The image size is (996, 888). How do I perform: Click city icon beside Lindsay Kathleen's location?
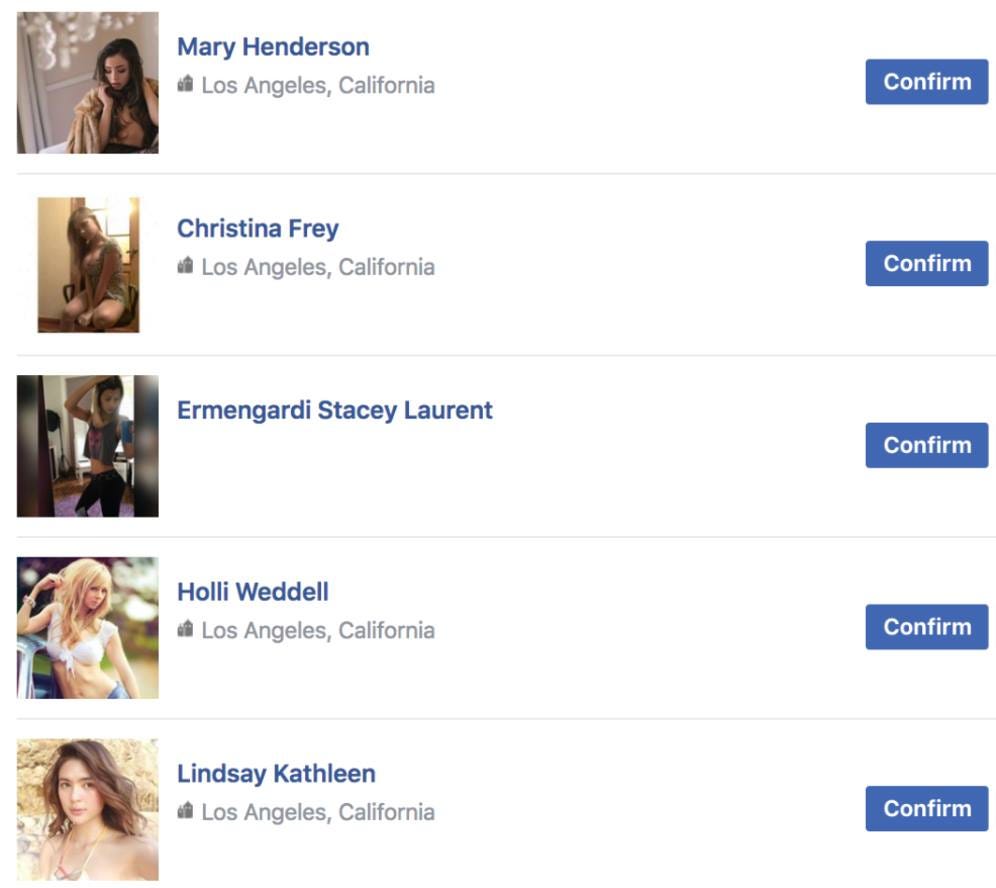[x=185, y=810]
